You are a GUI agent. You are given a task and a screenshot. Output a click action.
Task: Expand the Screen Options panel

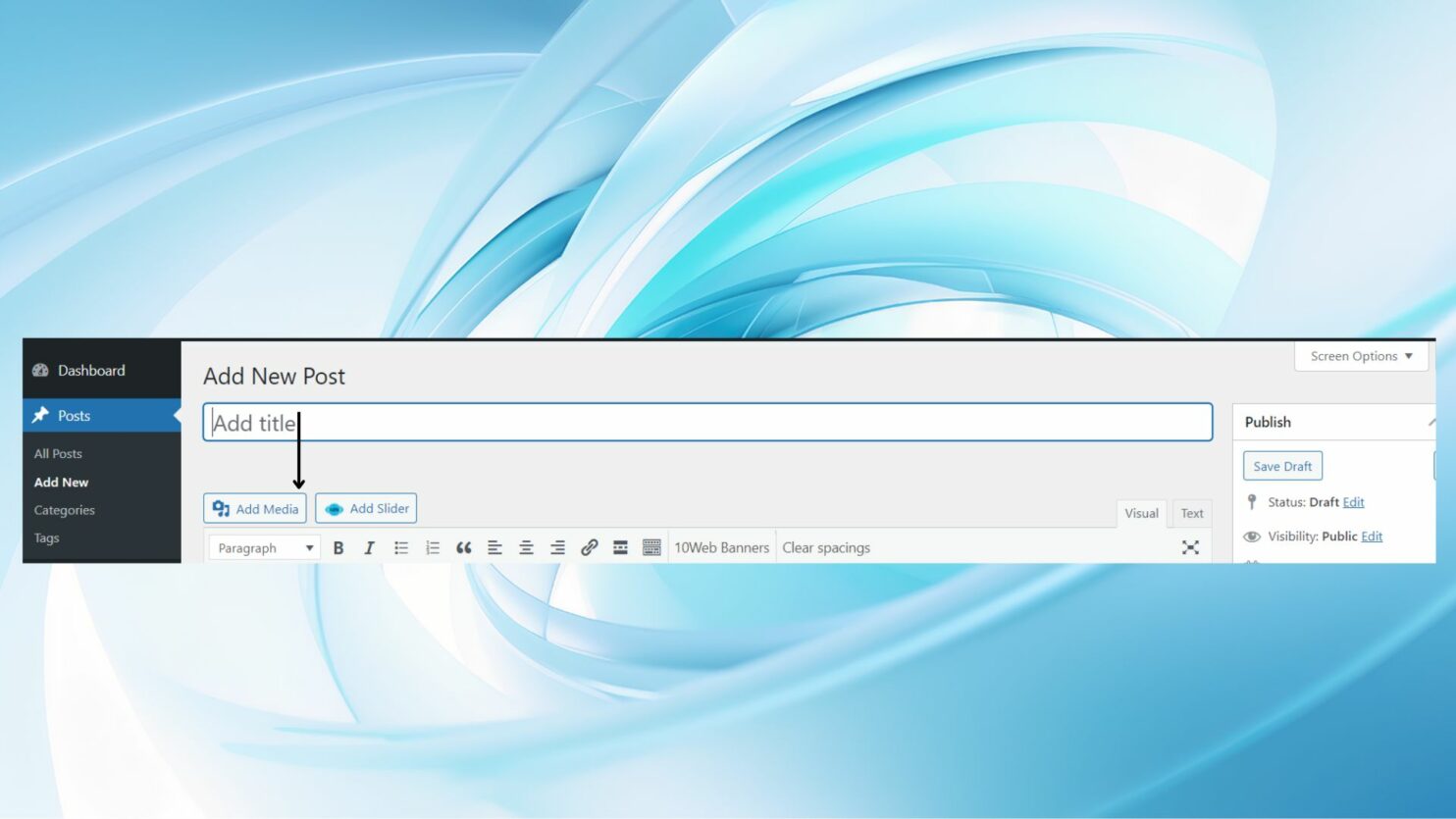[1361, 356]
